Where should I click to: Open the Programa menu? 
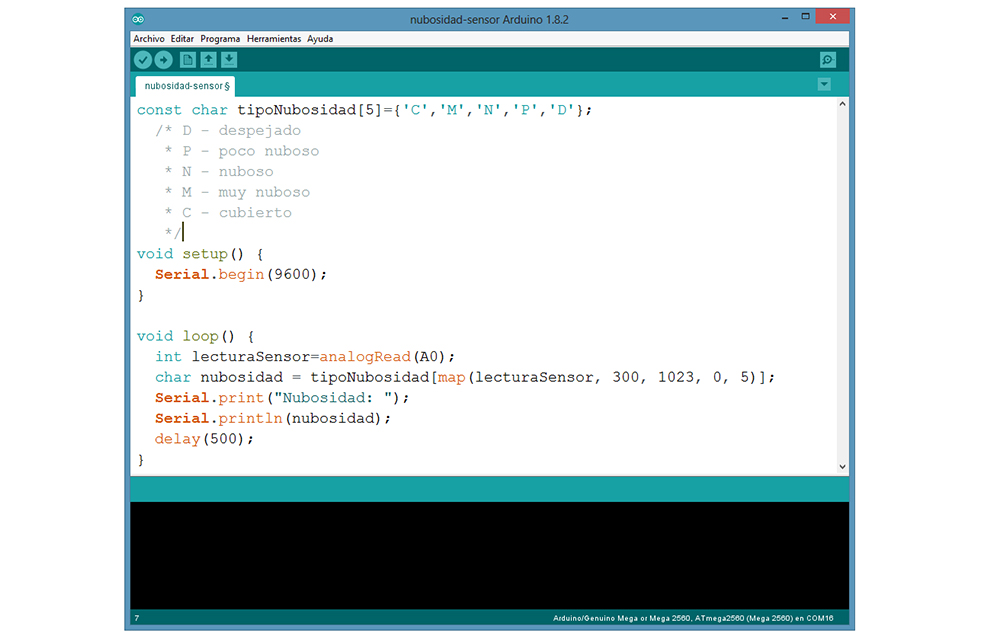click(220, 39)
